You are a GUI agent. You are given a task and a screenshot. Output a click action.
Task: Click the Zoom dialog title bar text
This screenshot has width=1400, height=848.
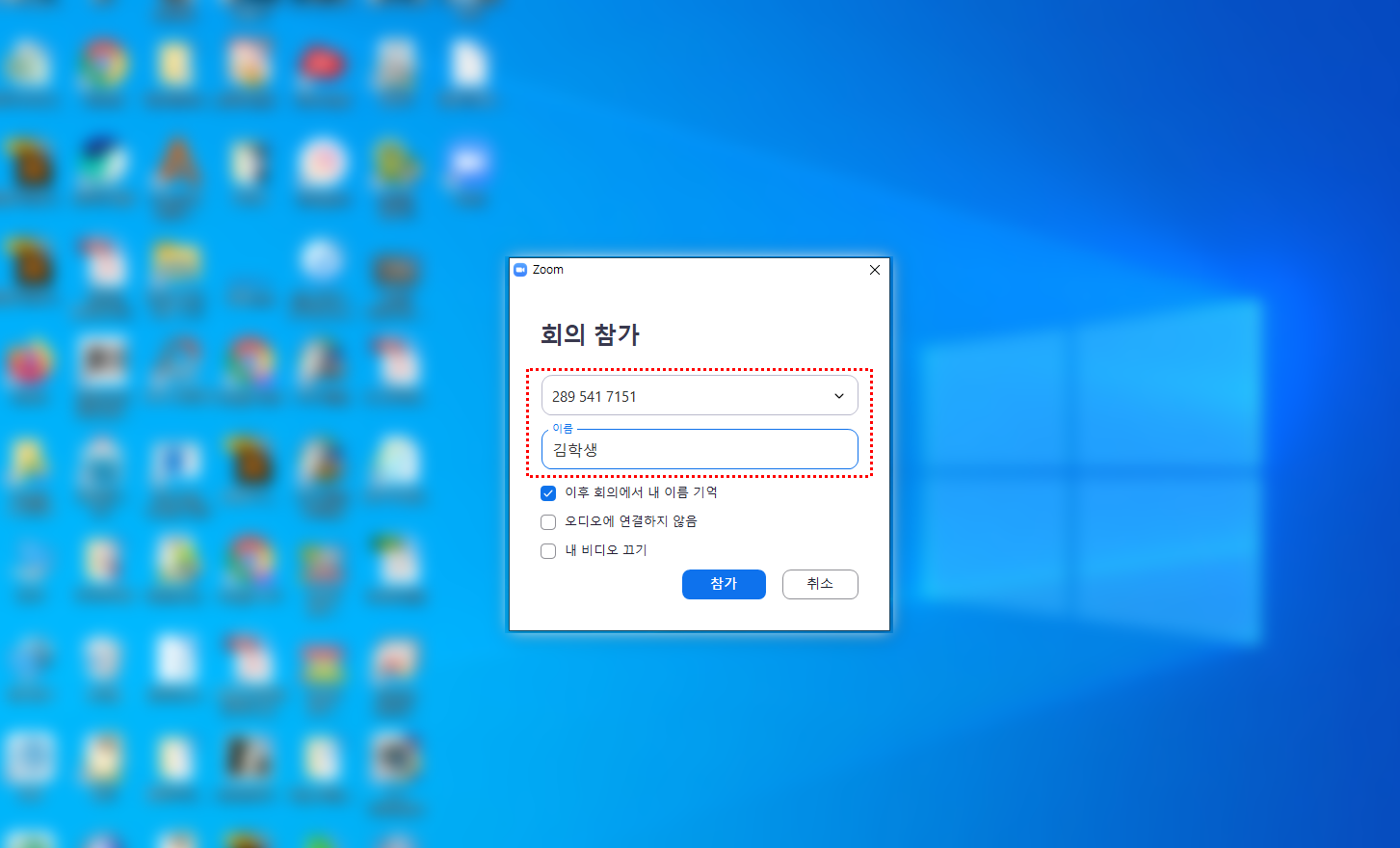pos(548,270)
